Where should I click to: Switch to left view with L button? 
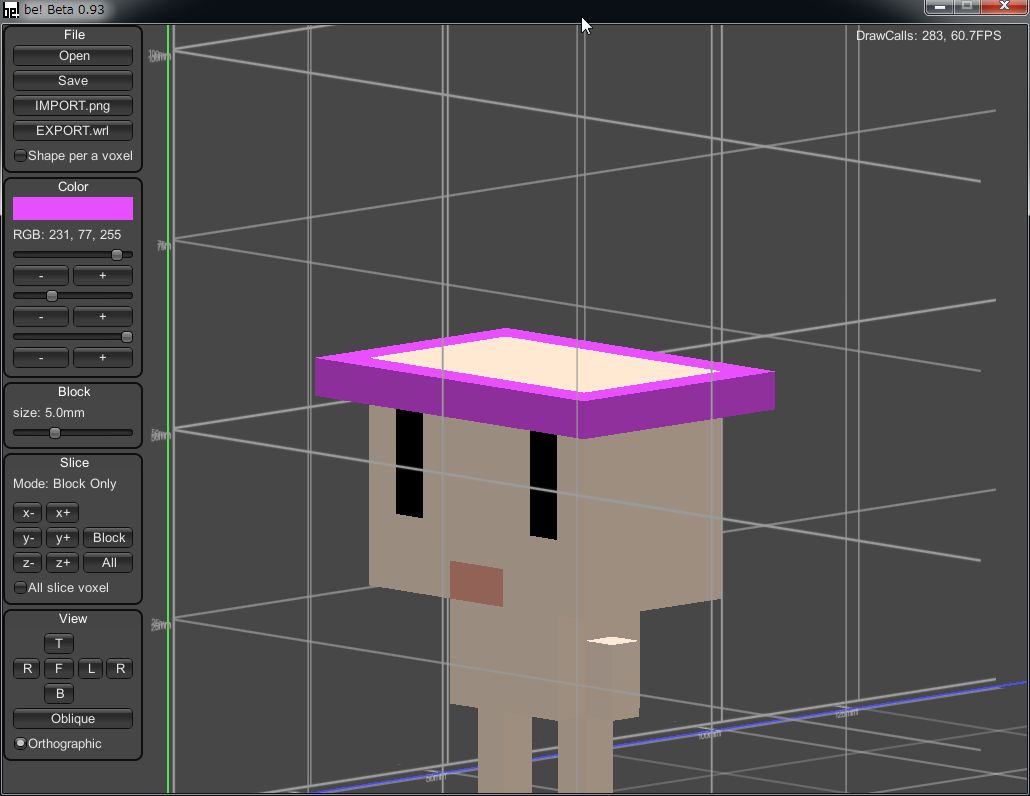click(x=91, y=669)
